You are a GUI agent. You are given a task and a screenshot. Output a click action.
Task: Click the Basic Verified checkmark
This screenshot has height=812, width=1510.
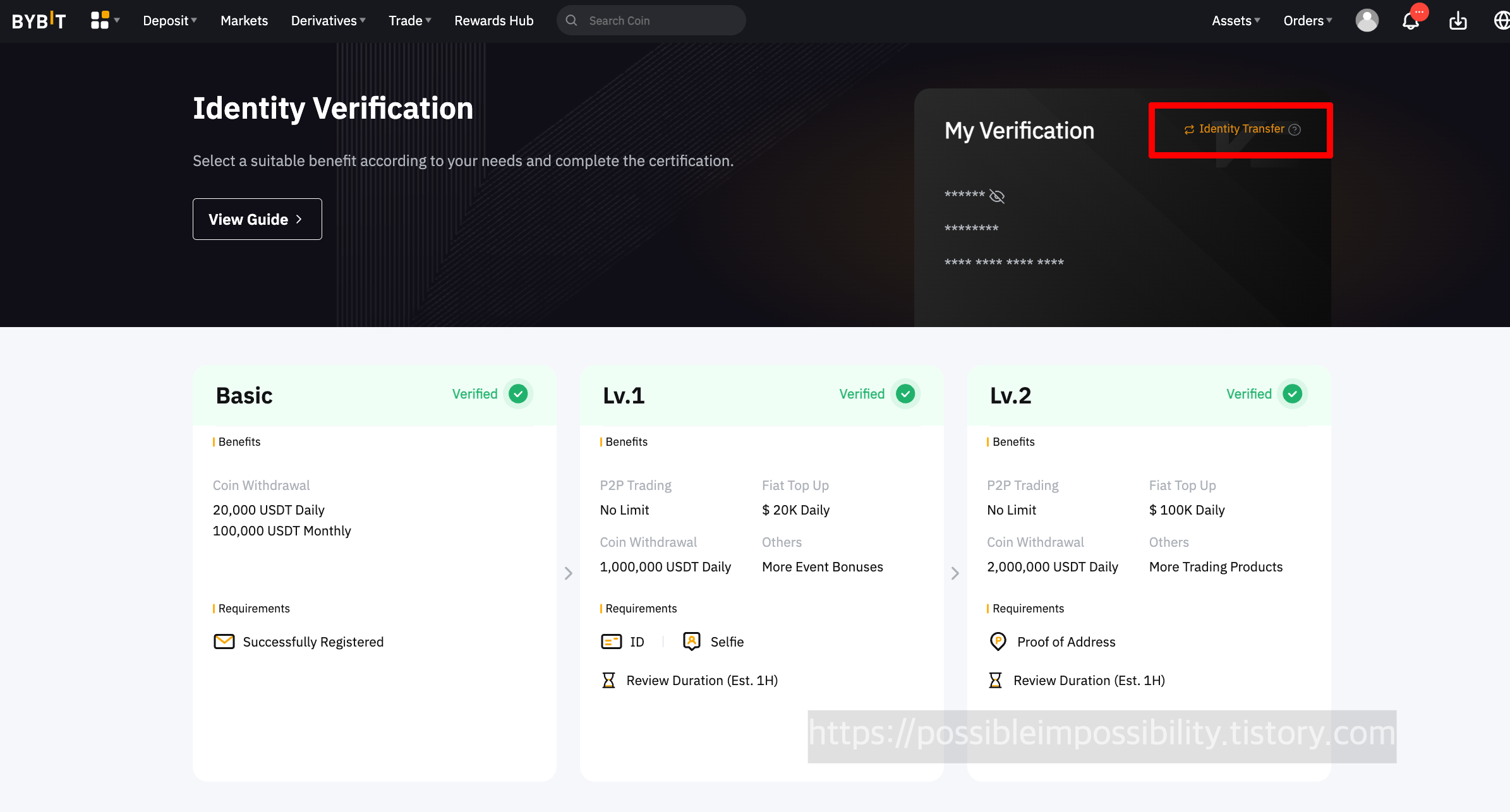518,394
